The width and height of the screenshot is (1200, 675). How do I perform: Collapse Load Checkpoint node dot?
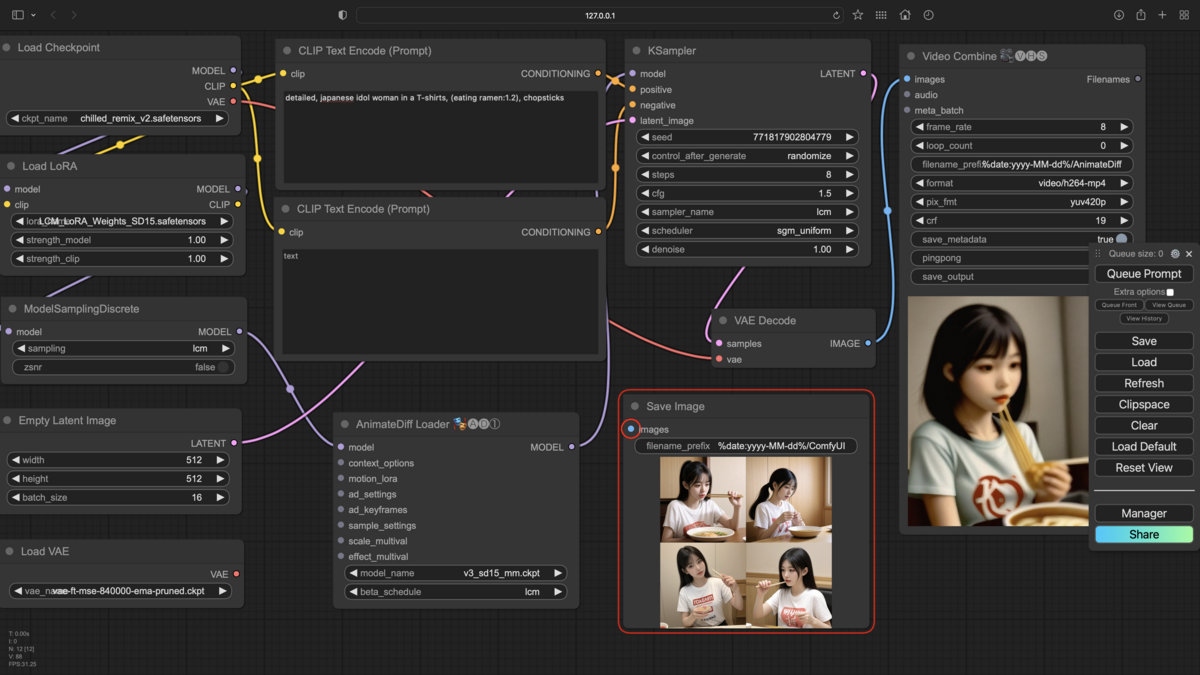7,47
